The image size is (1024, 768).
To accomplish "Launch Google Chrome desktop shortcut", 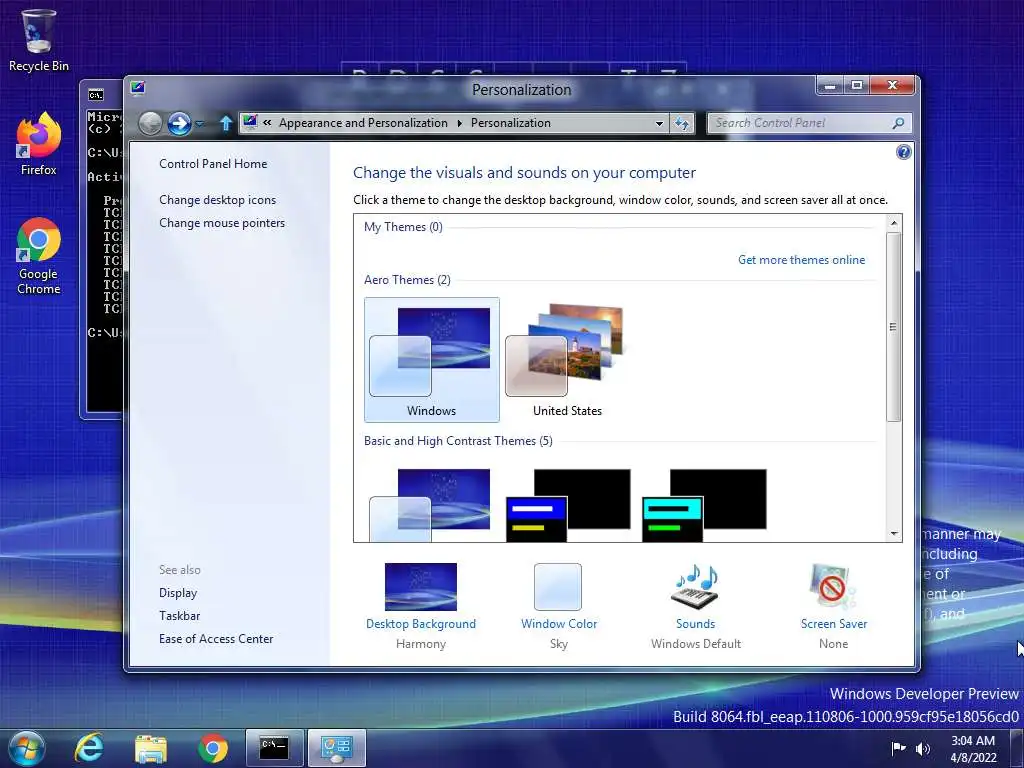I will click(38, 256).
